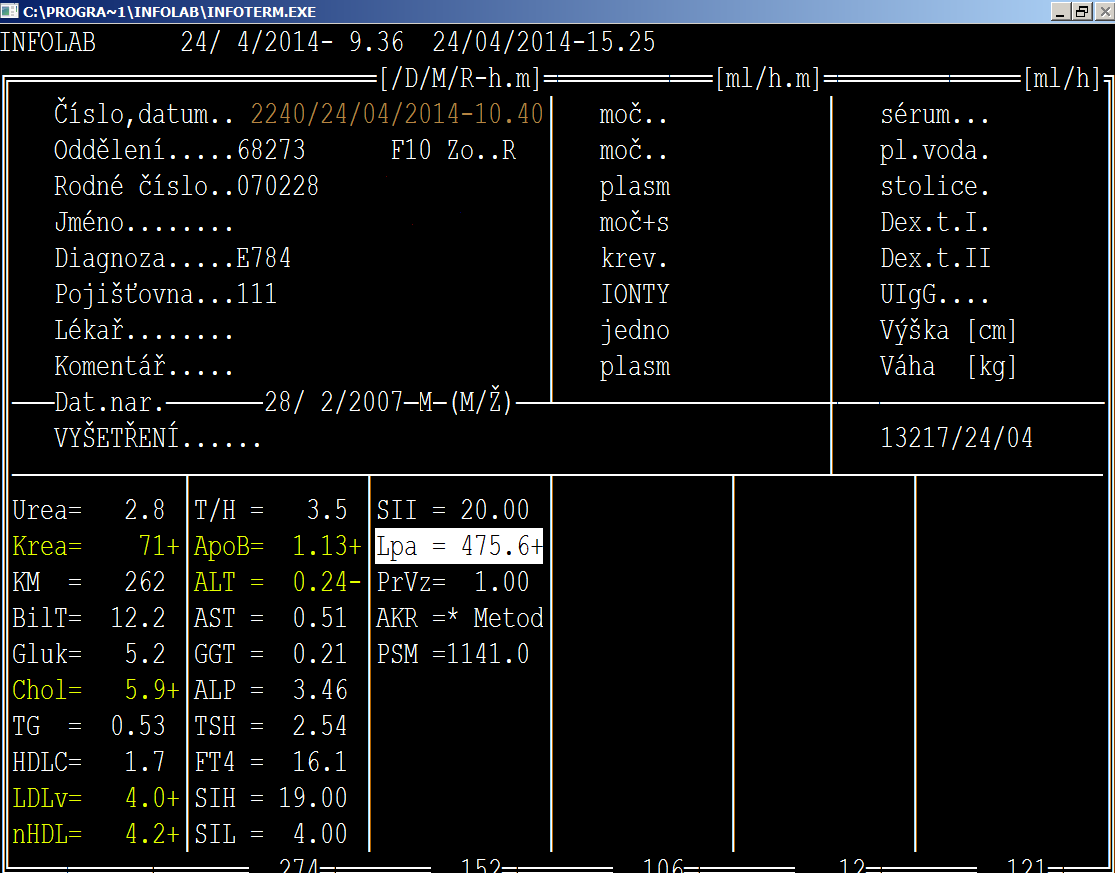Image resolution: width=1115 pixels, height=873 pixels.
Task: Click the birth date 28/ 2/2007
Action: click(334, 402)
